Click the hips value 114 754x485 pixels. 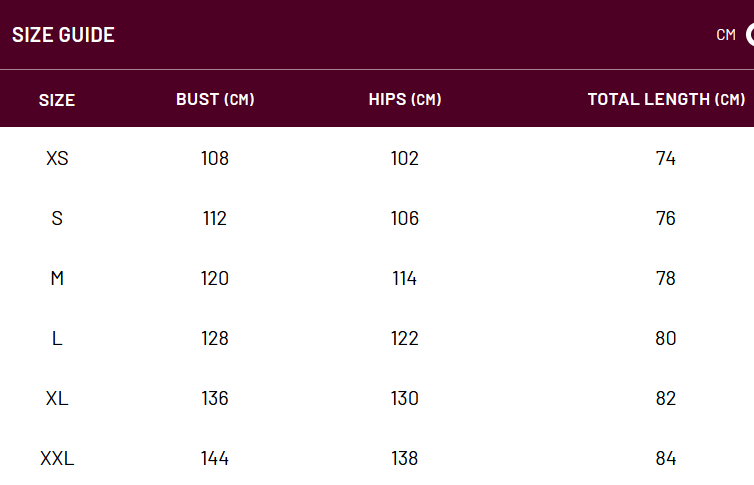[404, 278]
